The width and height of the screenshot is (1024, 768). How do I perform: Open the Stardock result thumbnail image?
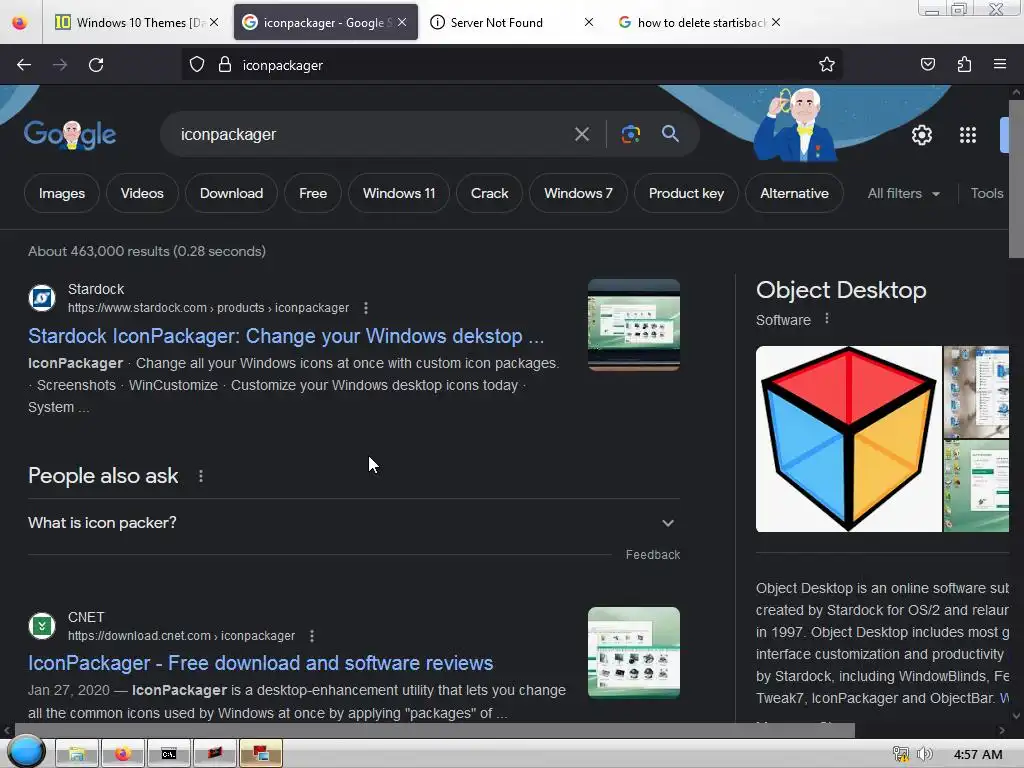point(633,325)
